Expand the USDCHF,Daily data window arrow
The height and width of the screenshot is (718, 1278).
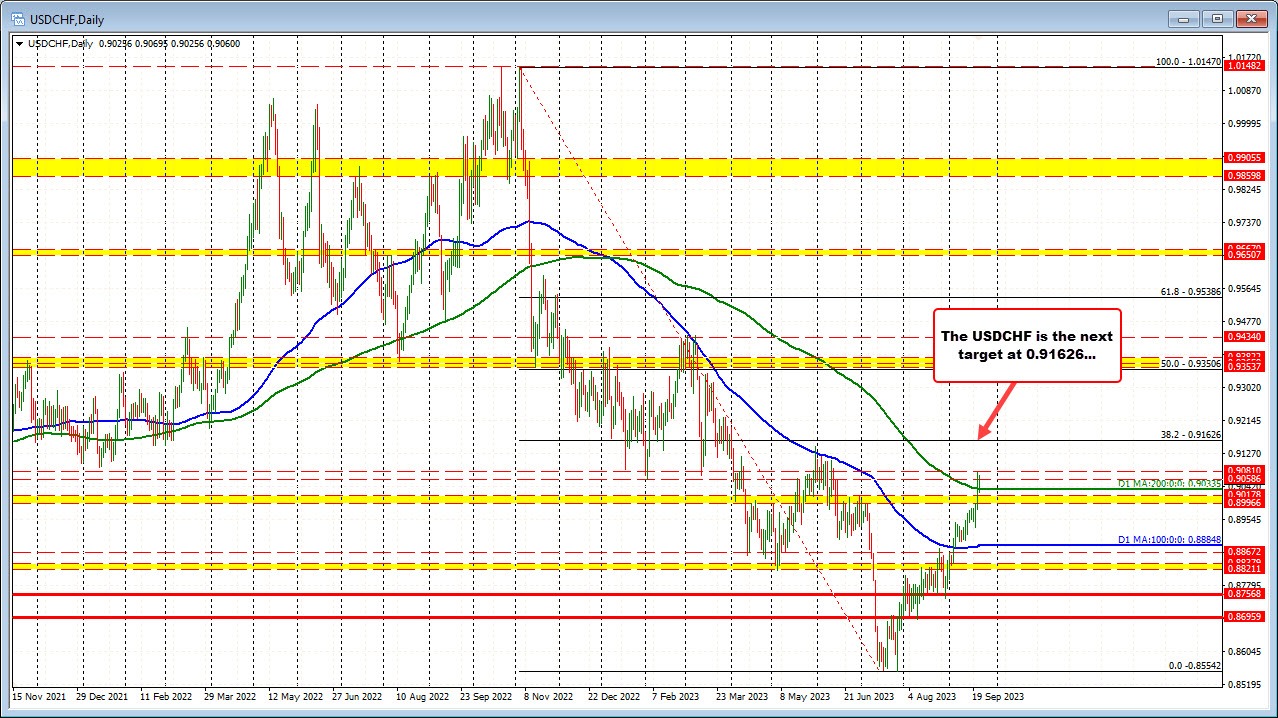[19, 44]
